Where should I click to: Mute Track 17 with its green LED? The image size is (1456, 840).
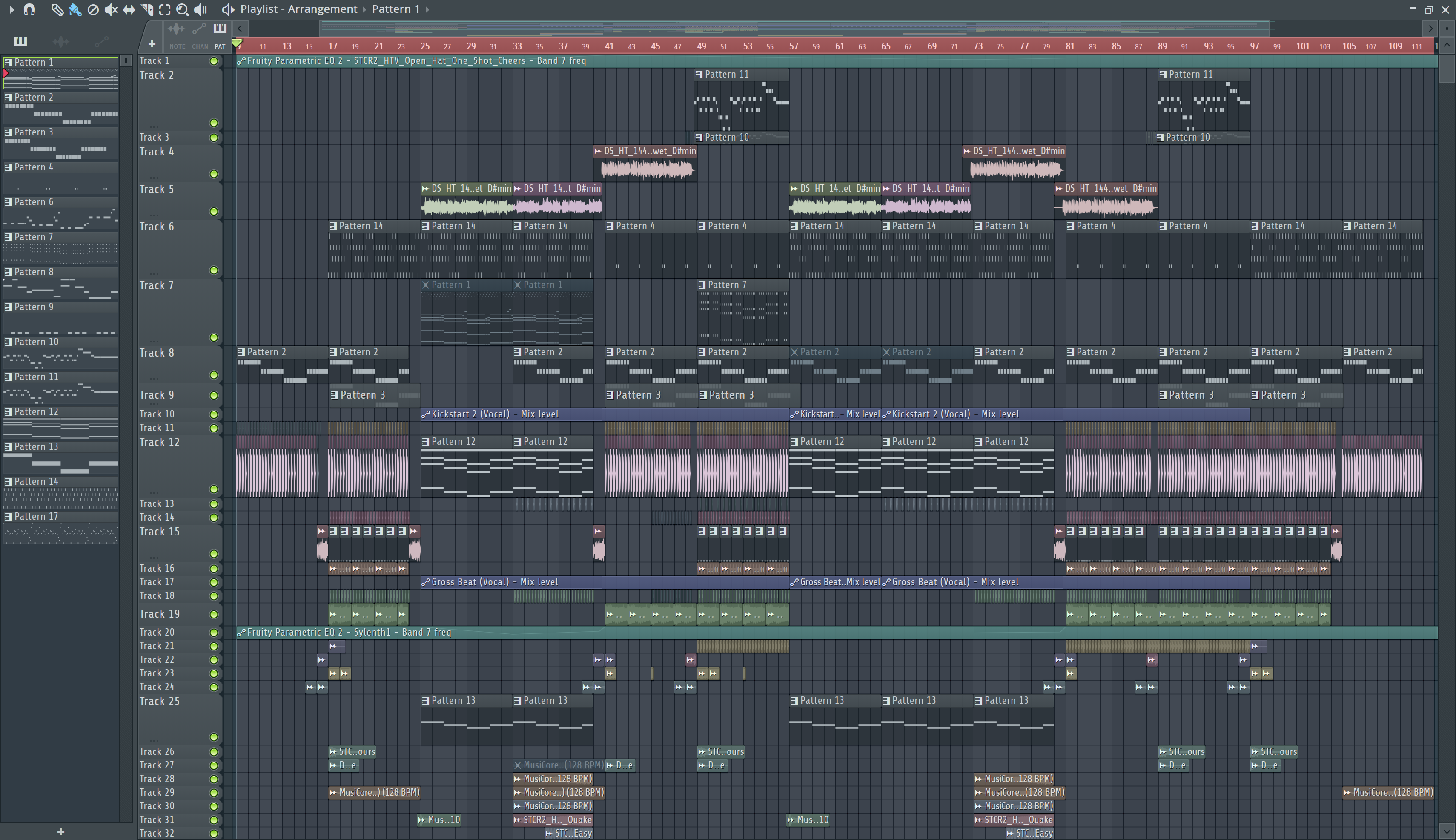tap(214, 582)
